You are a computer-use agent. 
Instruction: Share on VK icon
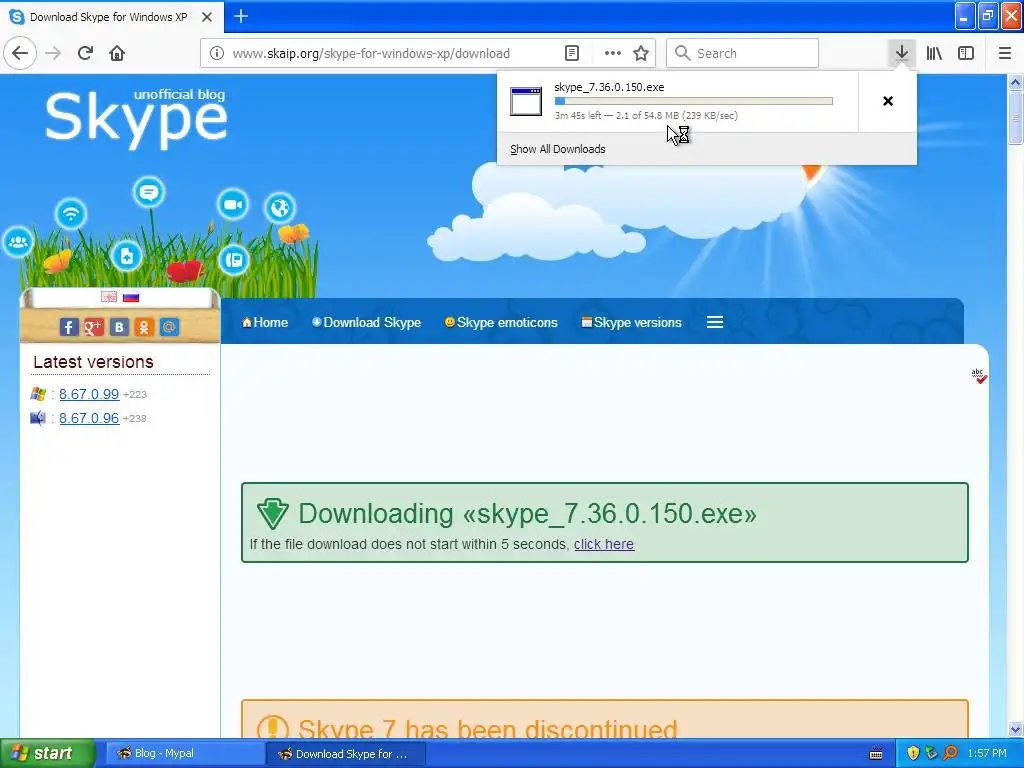[x=119, y=327]
